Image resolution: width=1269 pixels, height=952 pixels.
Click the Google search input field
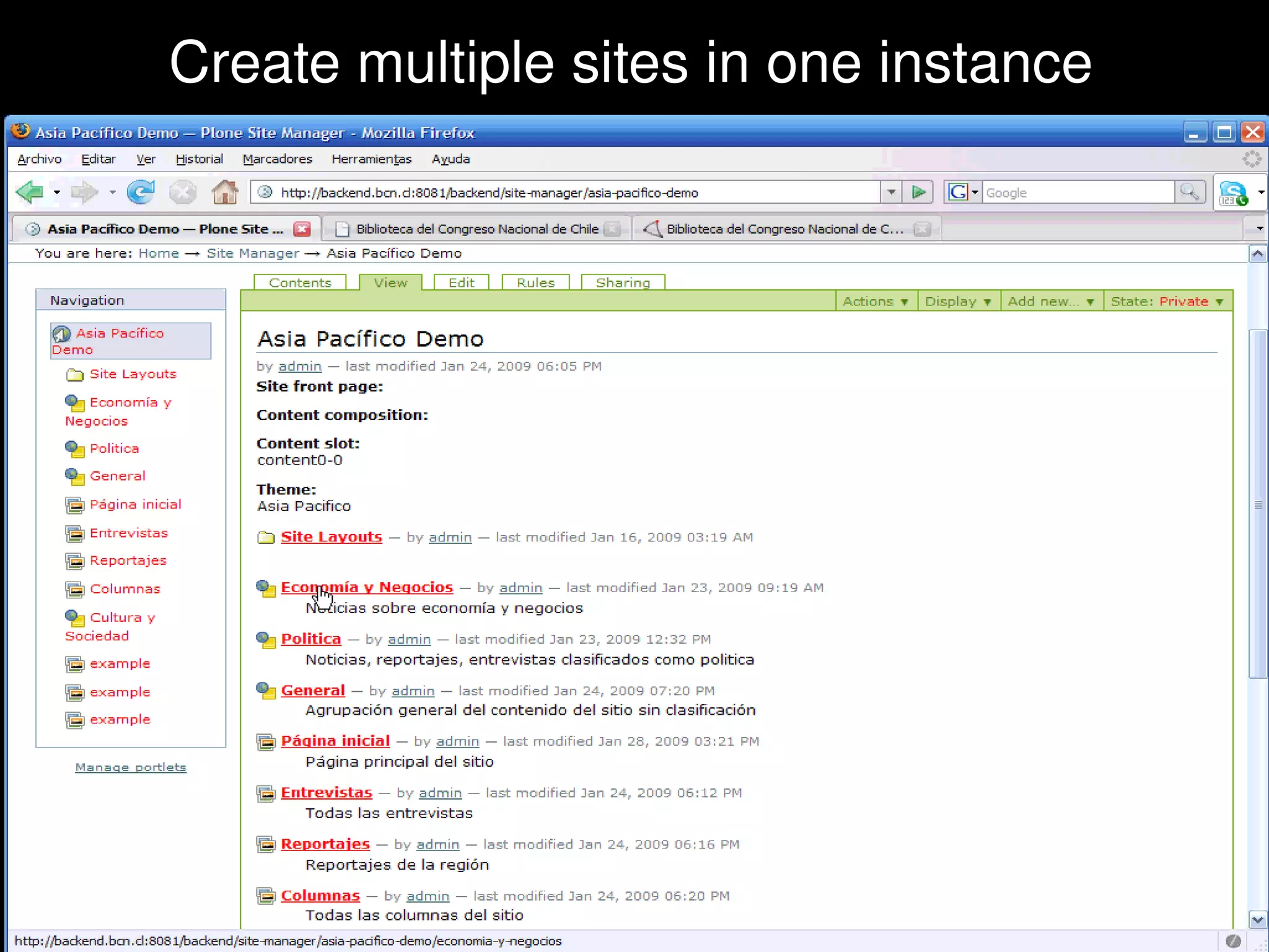click(x=1078, y=193)
